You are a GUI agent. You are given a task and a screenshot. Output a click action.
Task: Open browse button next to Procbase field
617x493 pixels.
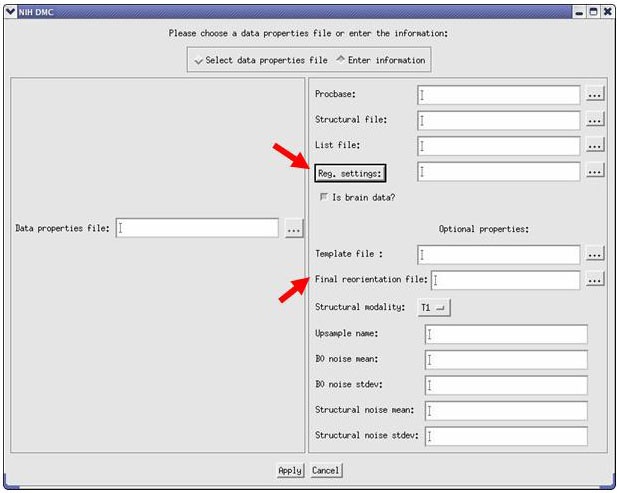click(595, 94)
